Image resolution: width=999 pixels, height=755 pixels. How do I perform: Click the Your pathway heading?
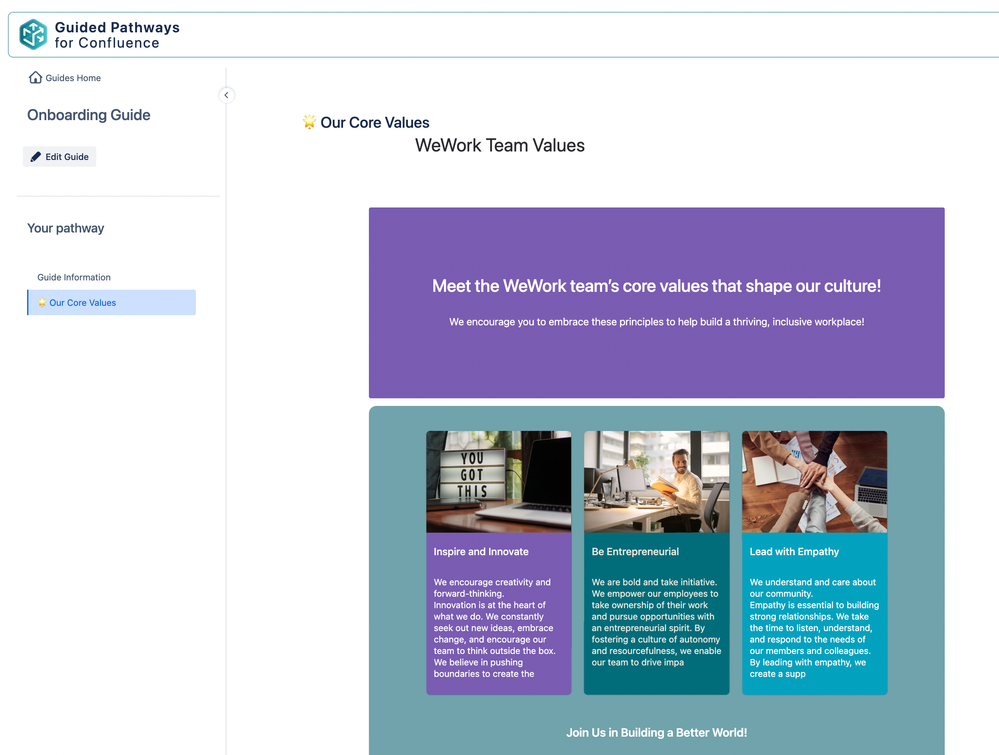click(66, 228)
